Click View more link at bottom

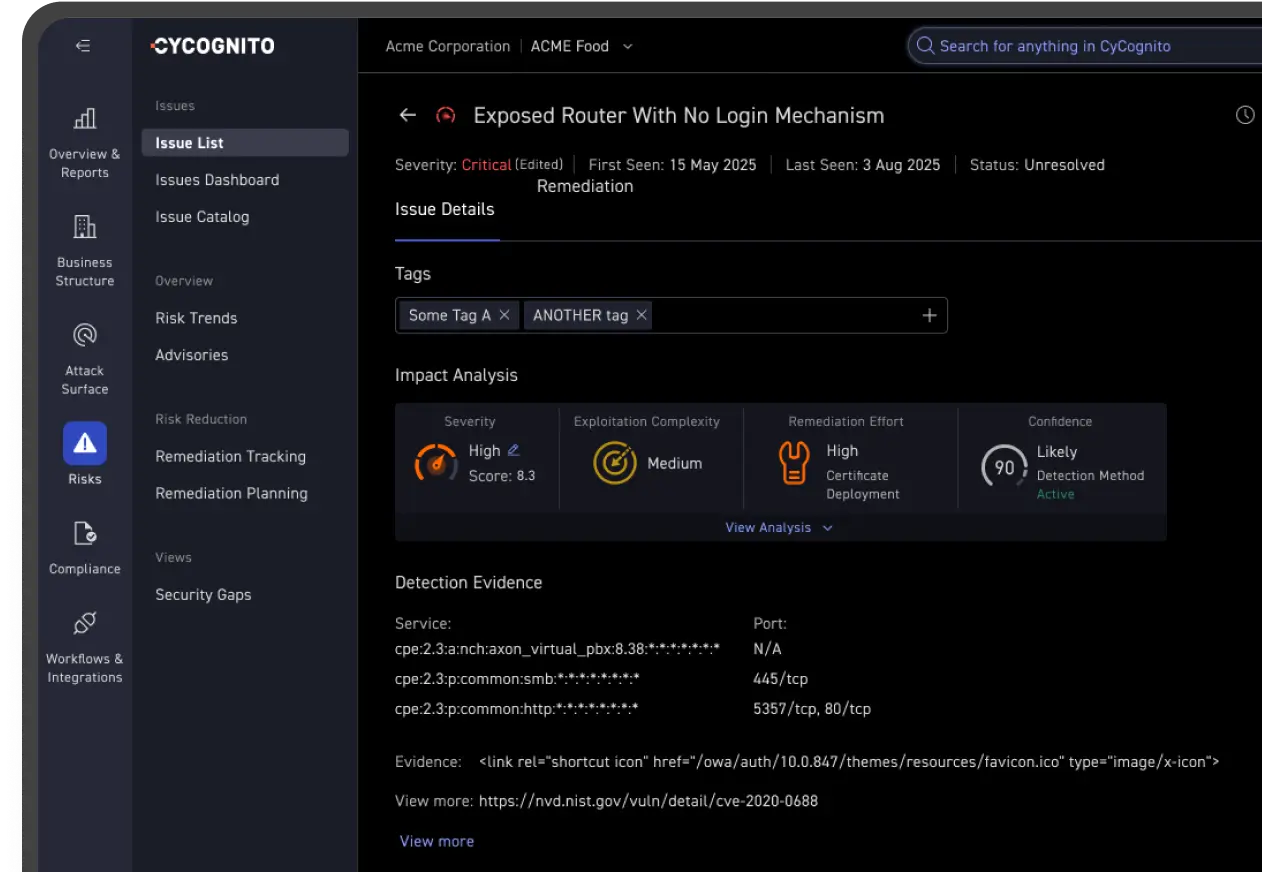tap(437, 841)
